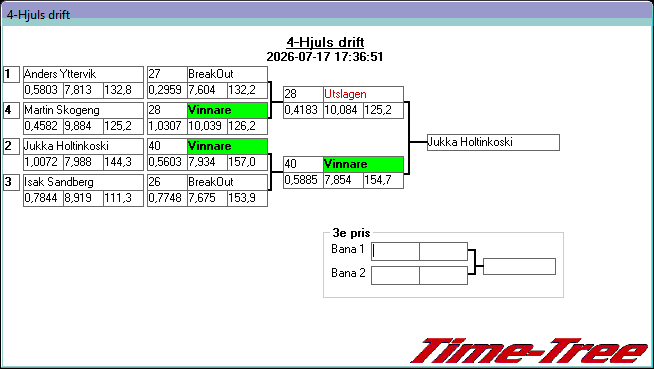Click the BreakOut cell for number 26

click(x=227, y=182)
